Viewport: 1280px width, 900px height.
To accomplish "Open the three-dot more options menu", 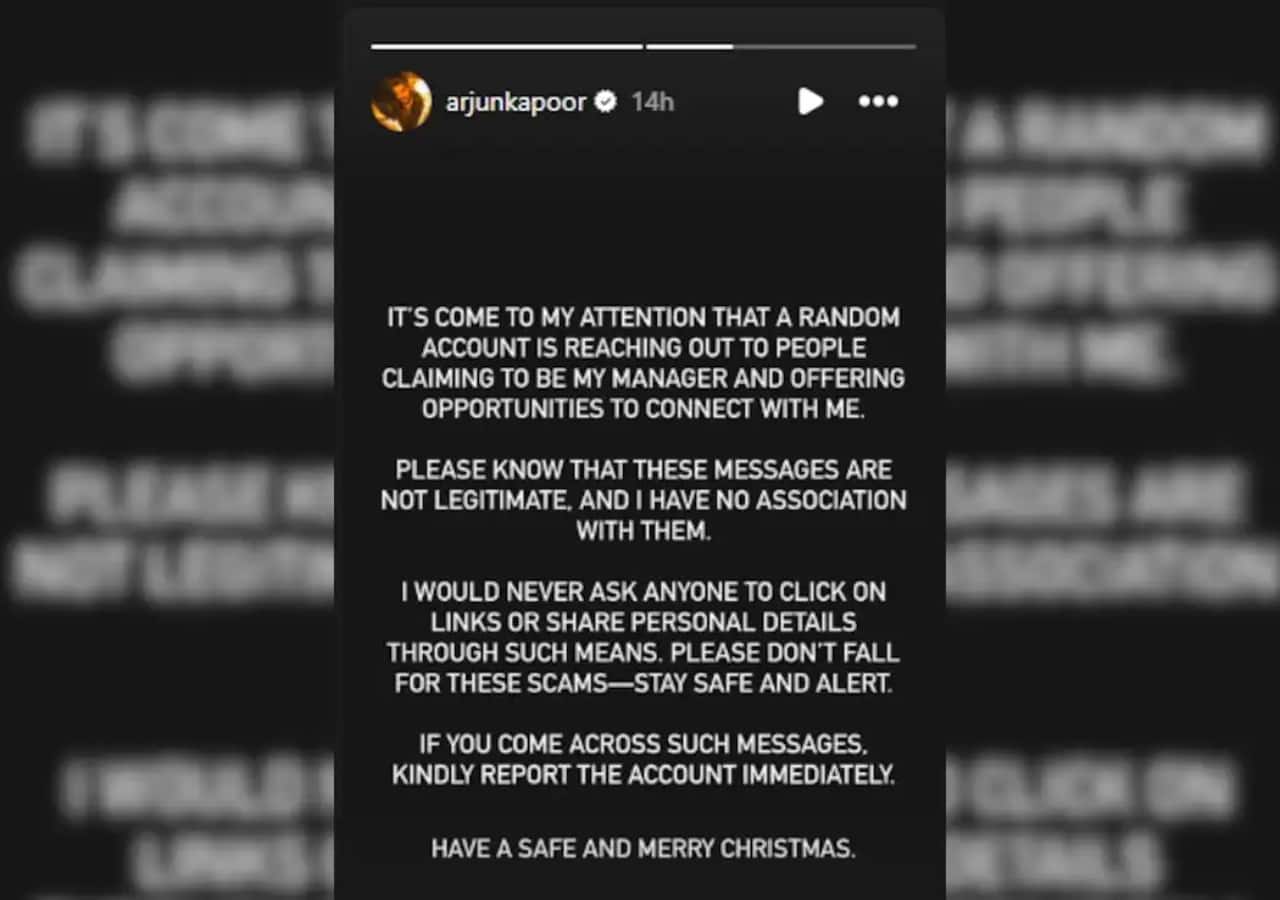I will [878, 101].
